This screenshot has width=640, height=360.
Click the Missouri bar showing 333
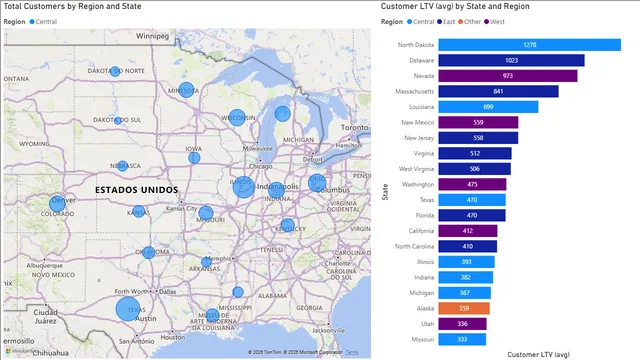tap(462, 340)
